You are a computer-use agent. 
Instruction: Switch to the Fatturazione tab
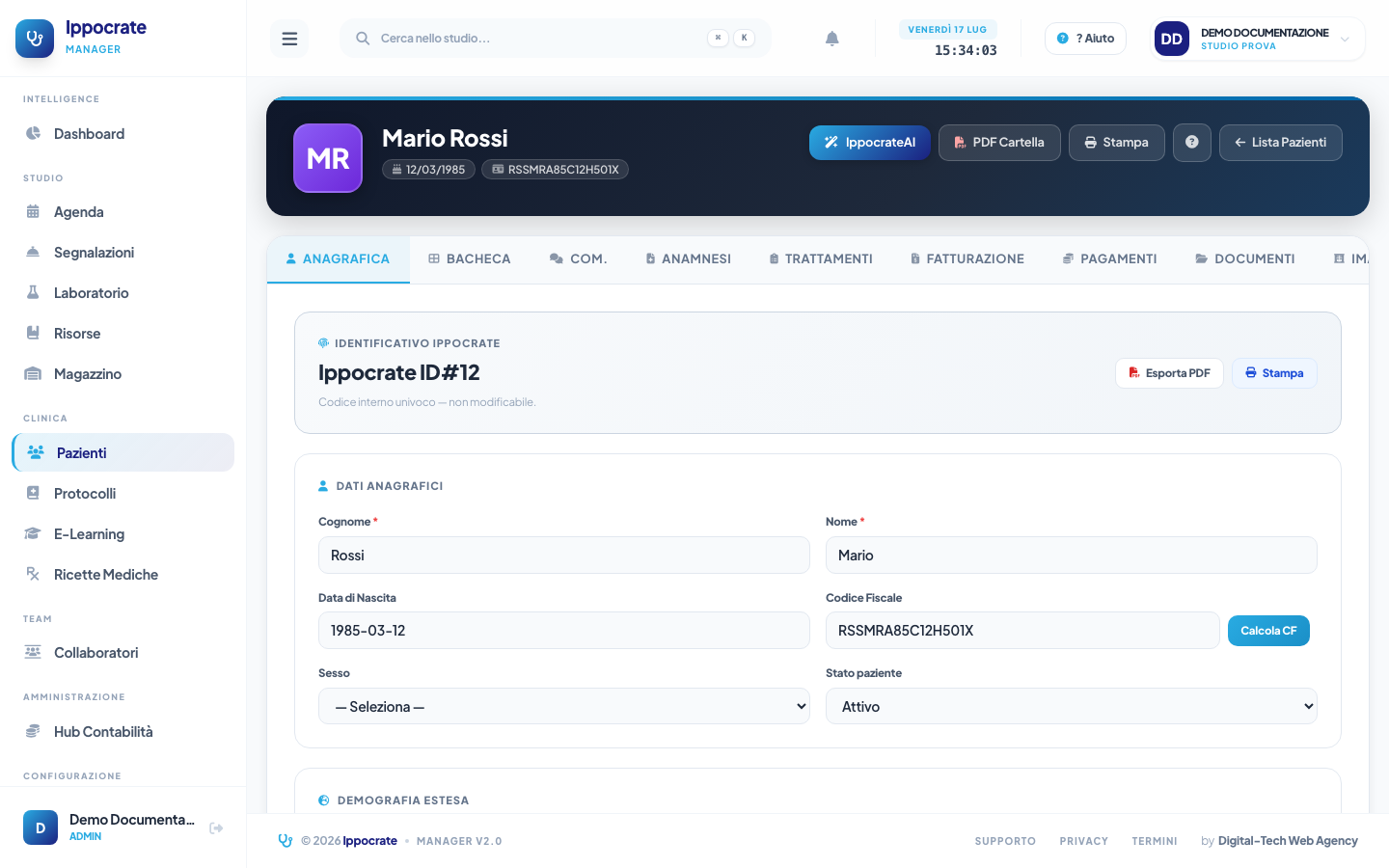click(967, 259)
